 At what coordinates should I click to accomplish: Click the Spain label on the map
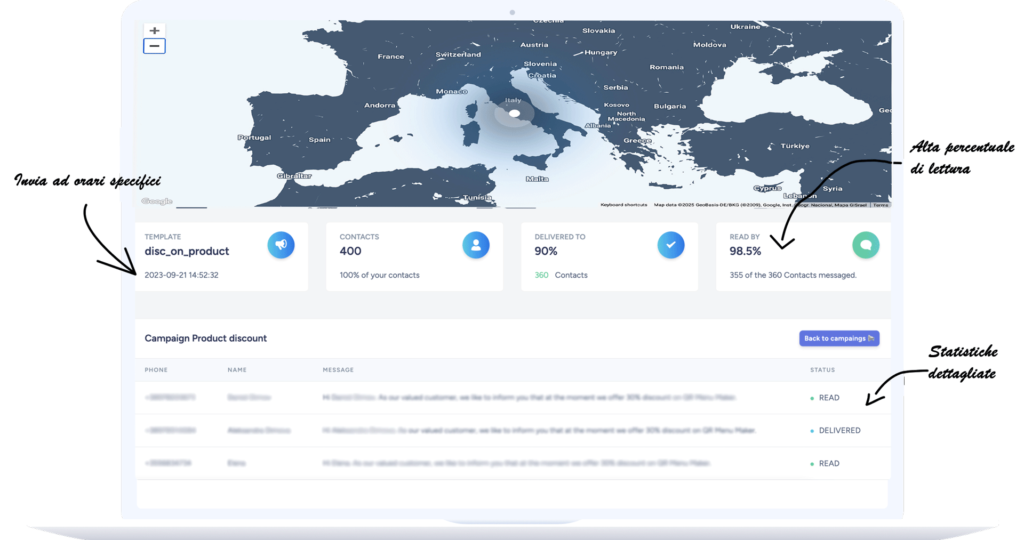click(x=319, y=140)
